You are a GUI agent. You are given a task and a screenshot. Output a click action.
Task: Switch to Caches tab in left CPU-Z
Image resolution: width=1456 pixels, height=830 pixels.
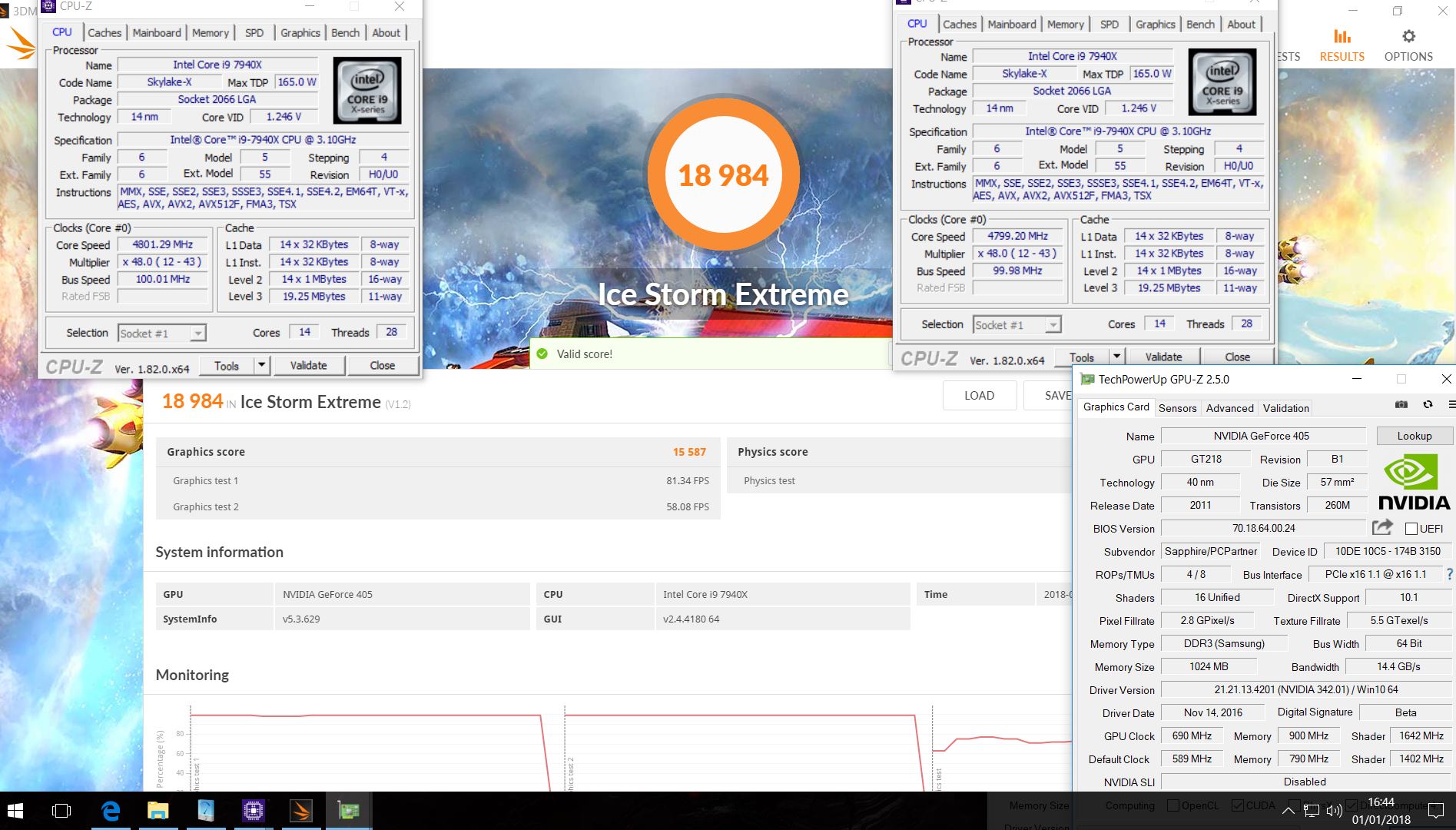(104, 32)
